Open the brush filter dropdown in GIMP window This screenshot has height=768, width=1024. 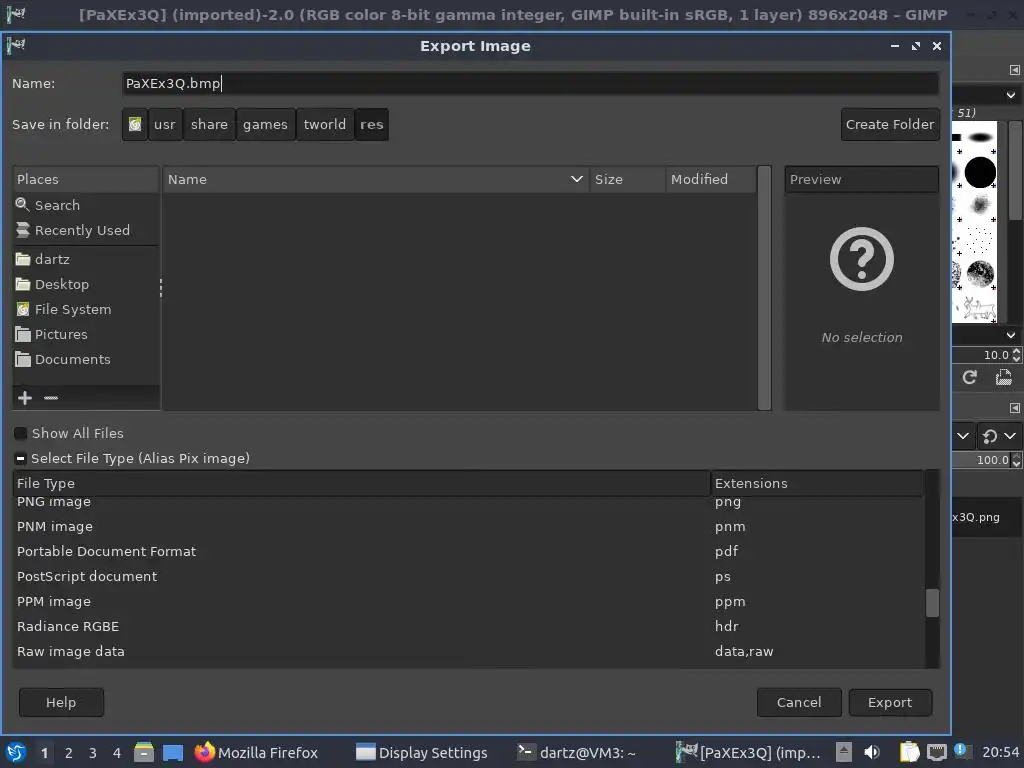[x=1010, y=95]
